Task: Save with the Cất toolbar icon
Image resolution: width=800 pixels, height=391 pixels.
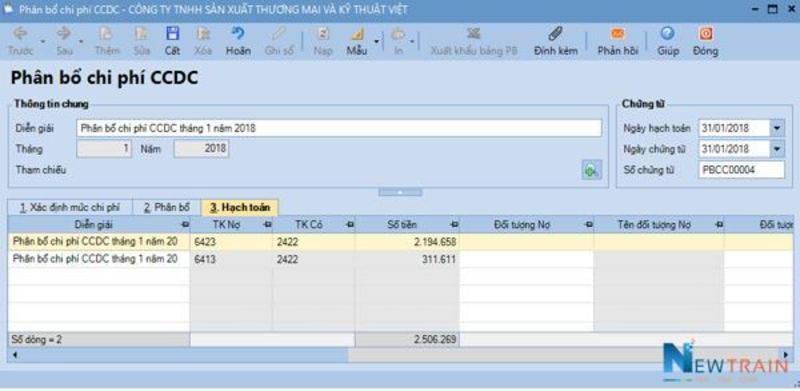Action: (172, 34)
